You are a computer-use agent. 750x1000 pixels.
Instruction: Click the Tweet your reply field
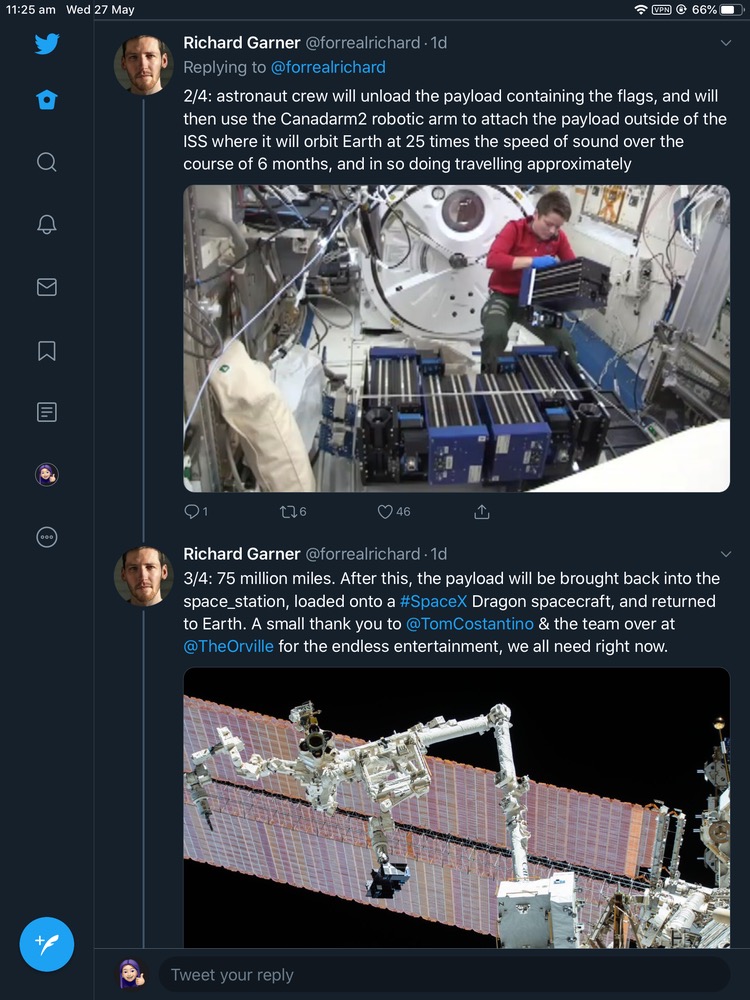(x=440, y=975)
